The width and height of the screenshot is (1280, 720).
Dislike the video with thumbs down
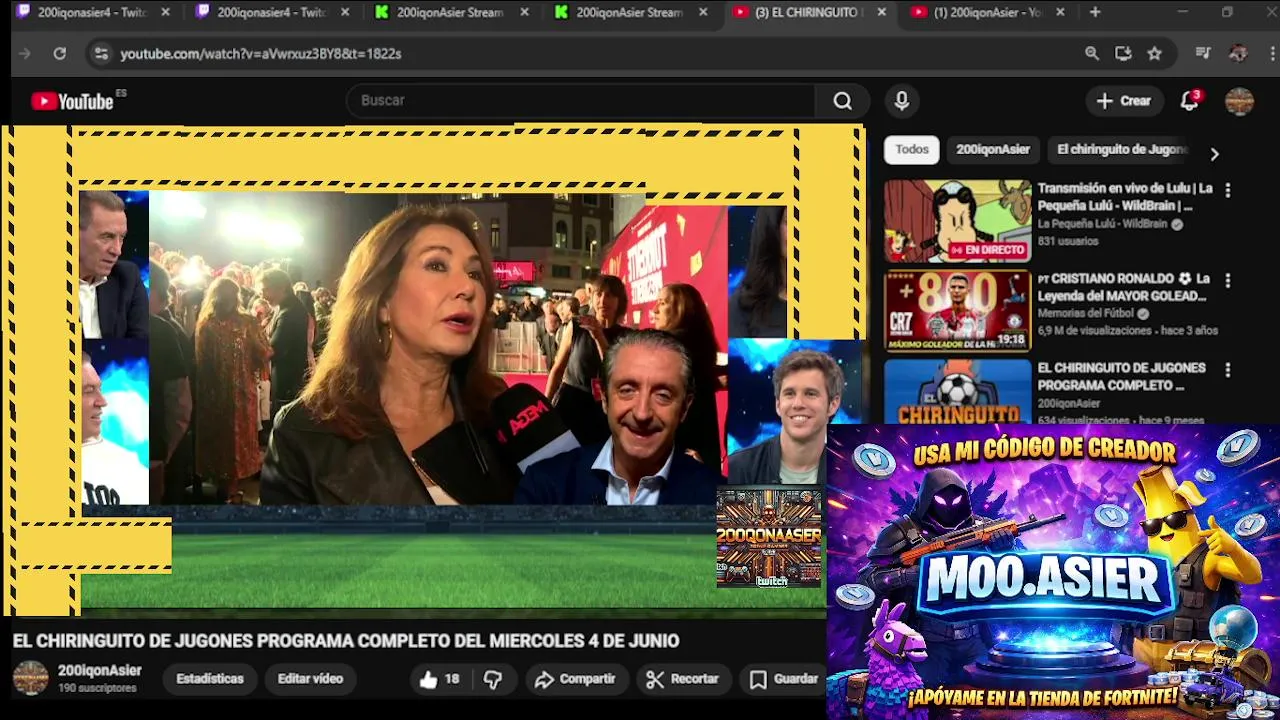click(x=493, y=679)
